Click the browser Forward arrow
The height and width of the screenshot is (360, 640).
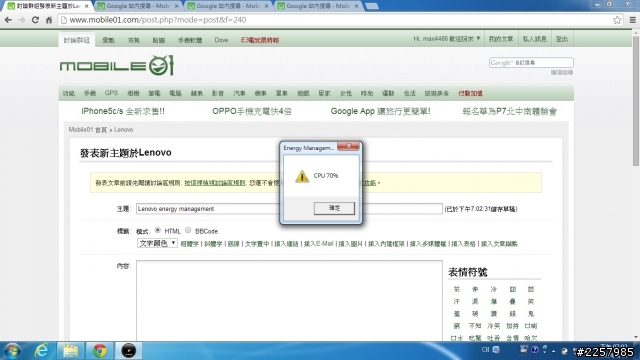(22, 20)
